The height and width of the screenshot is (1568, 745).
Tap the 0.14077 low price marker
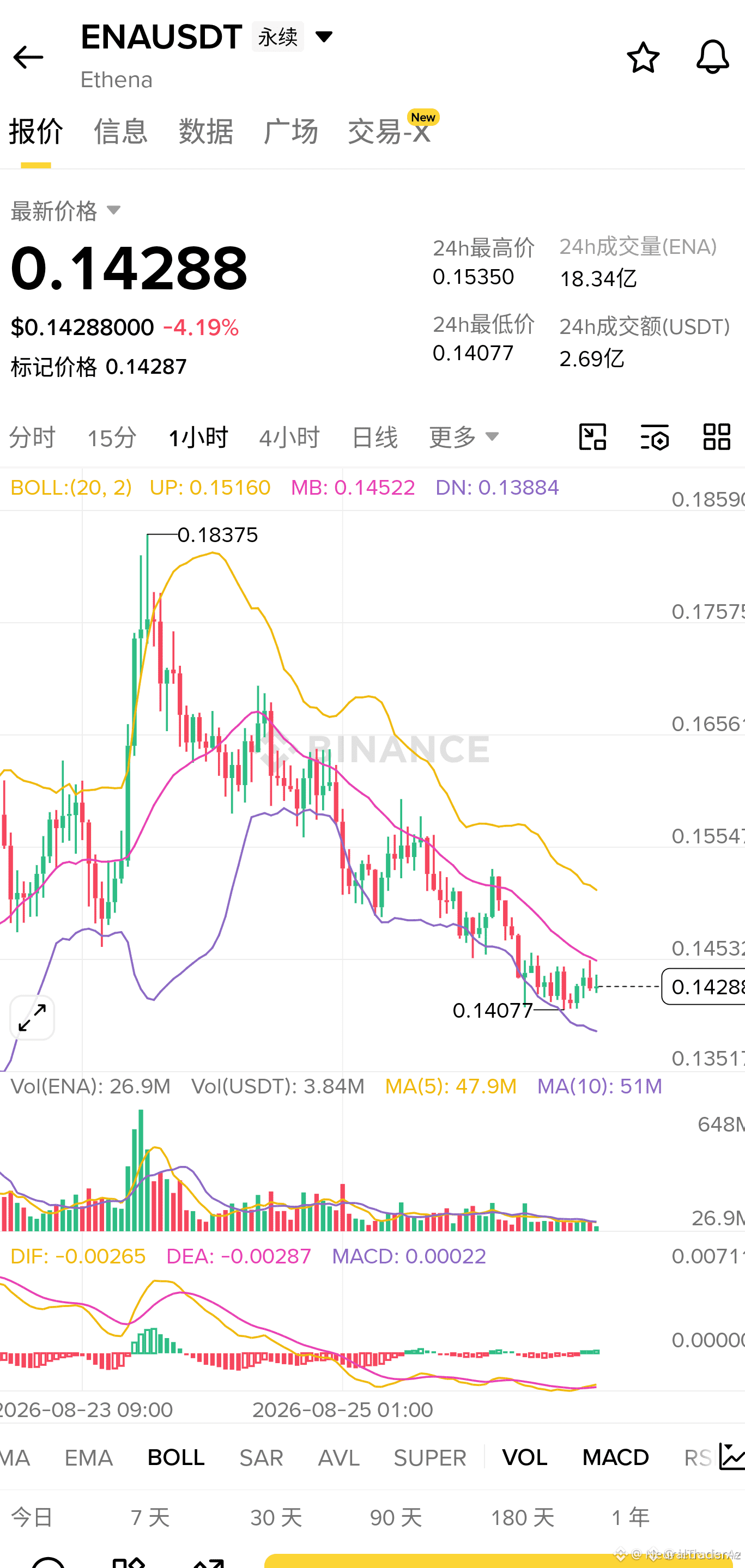coord(493,1011)
